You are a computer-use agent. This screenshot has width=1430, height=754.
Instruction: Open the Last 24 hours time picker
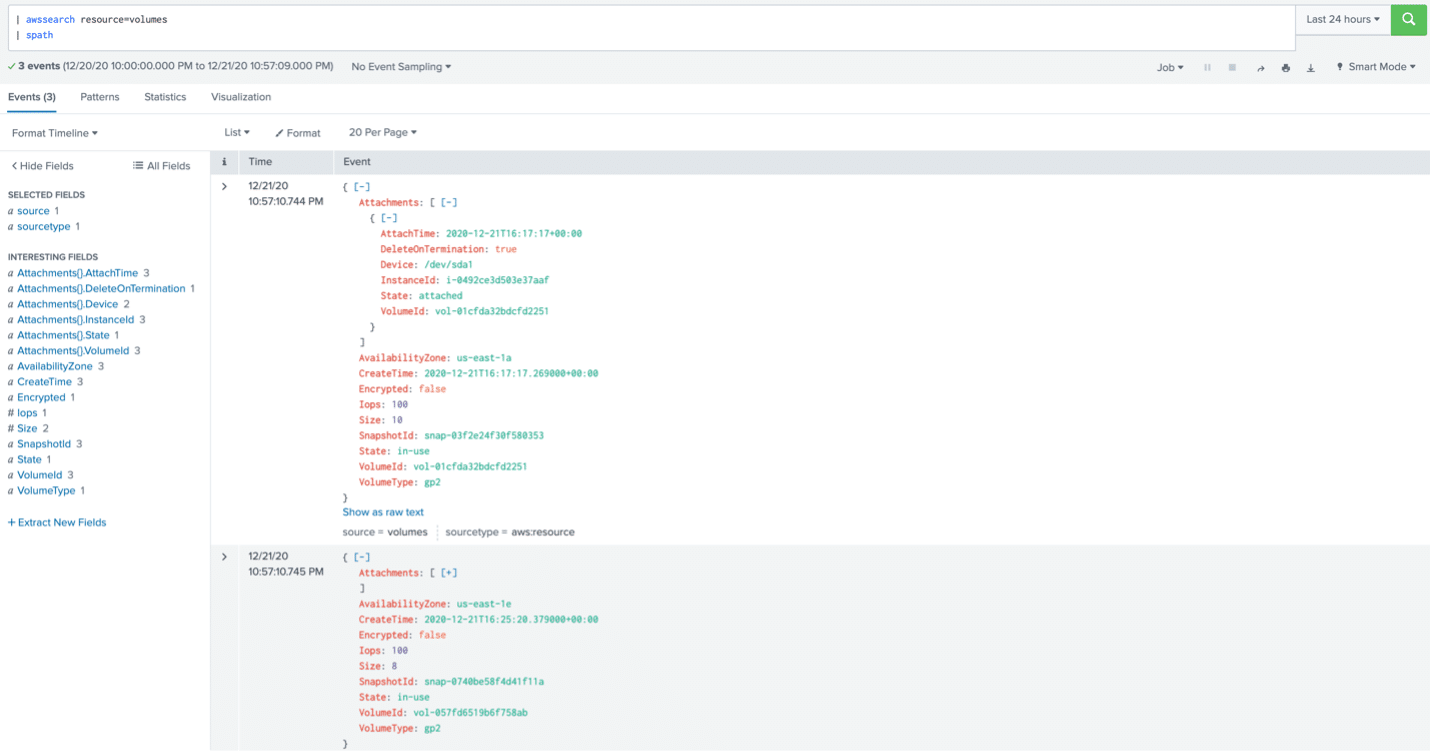1342,19
